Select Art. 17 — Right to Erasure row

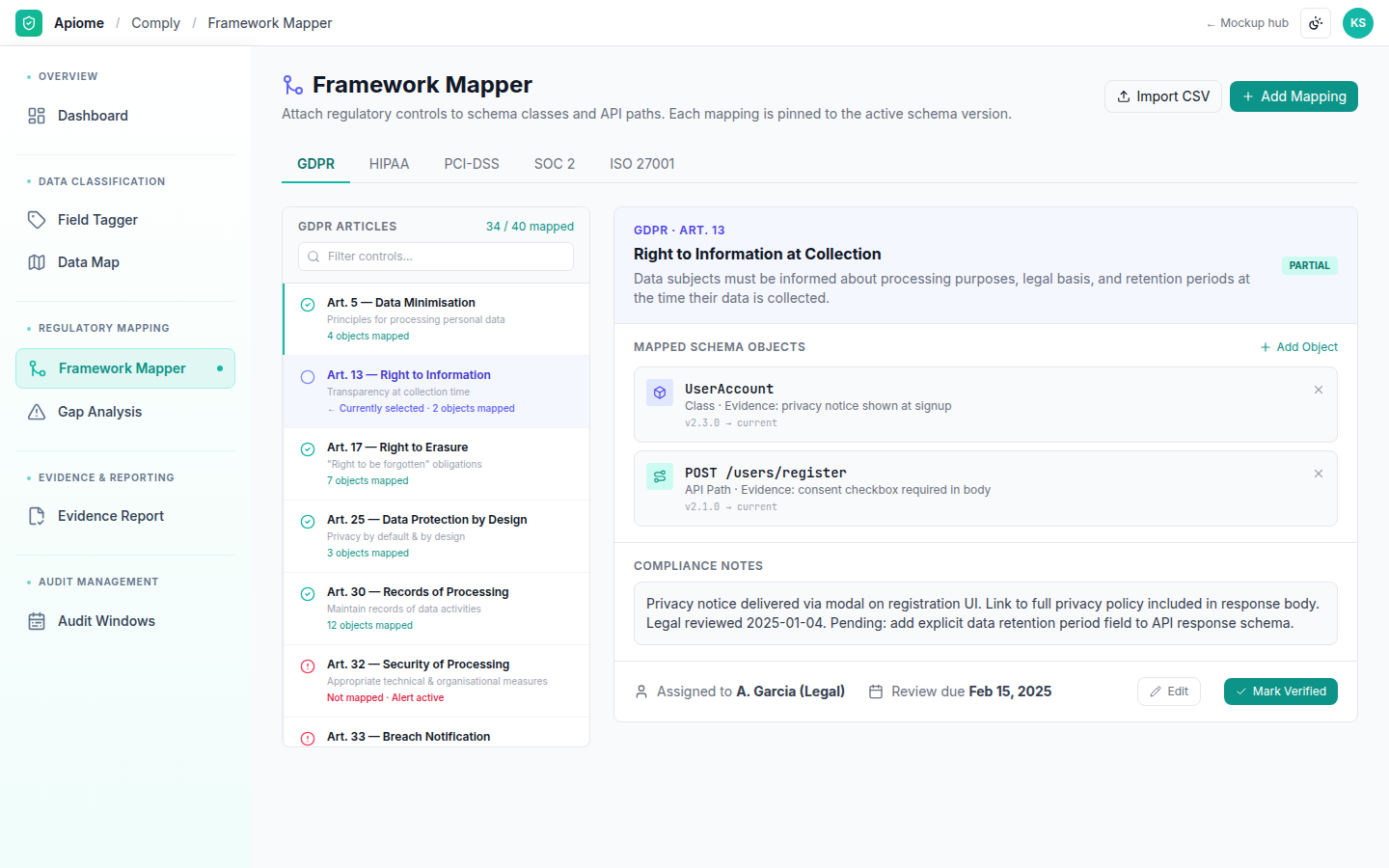click(x=436, y=464)
